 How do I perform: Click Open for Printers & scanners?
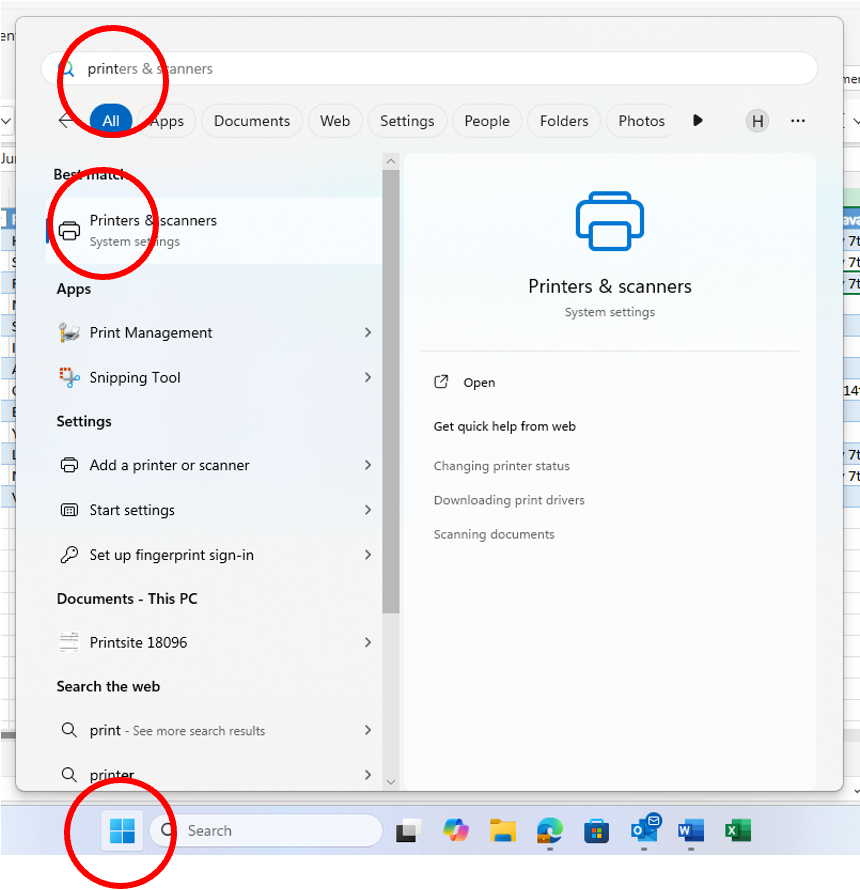479,382
